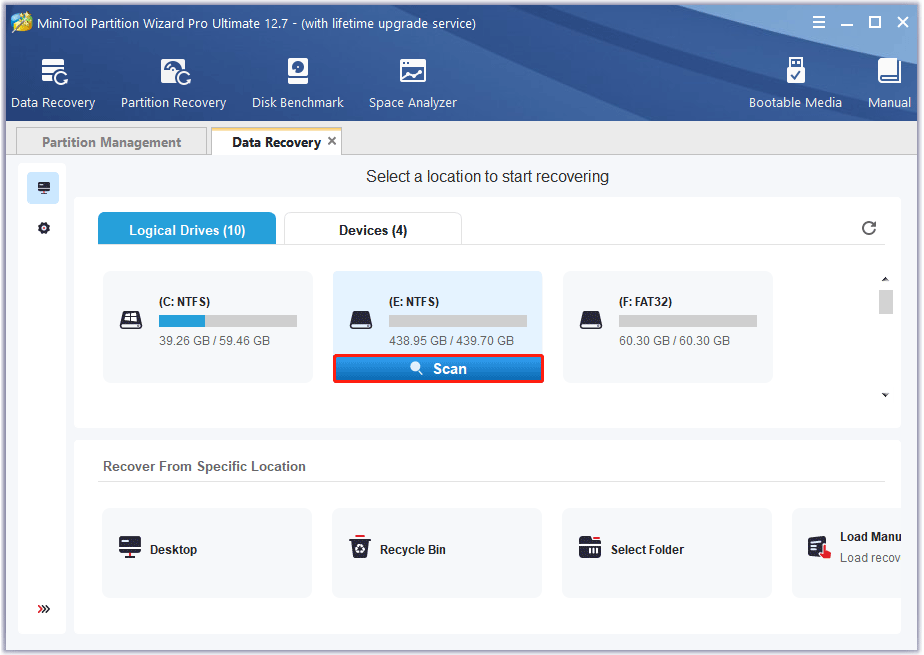The width and height of the screenshot is (924, 655).
Task: Select Logical Drives (10) tab
Action: pyautogui.click(x=187, y=229)
